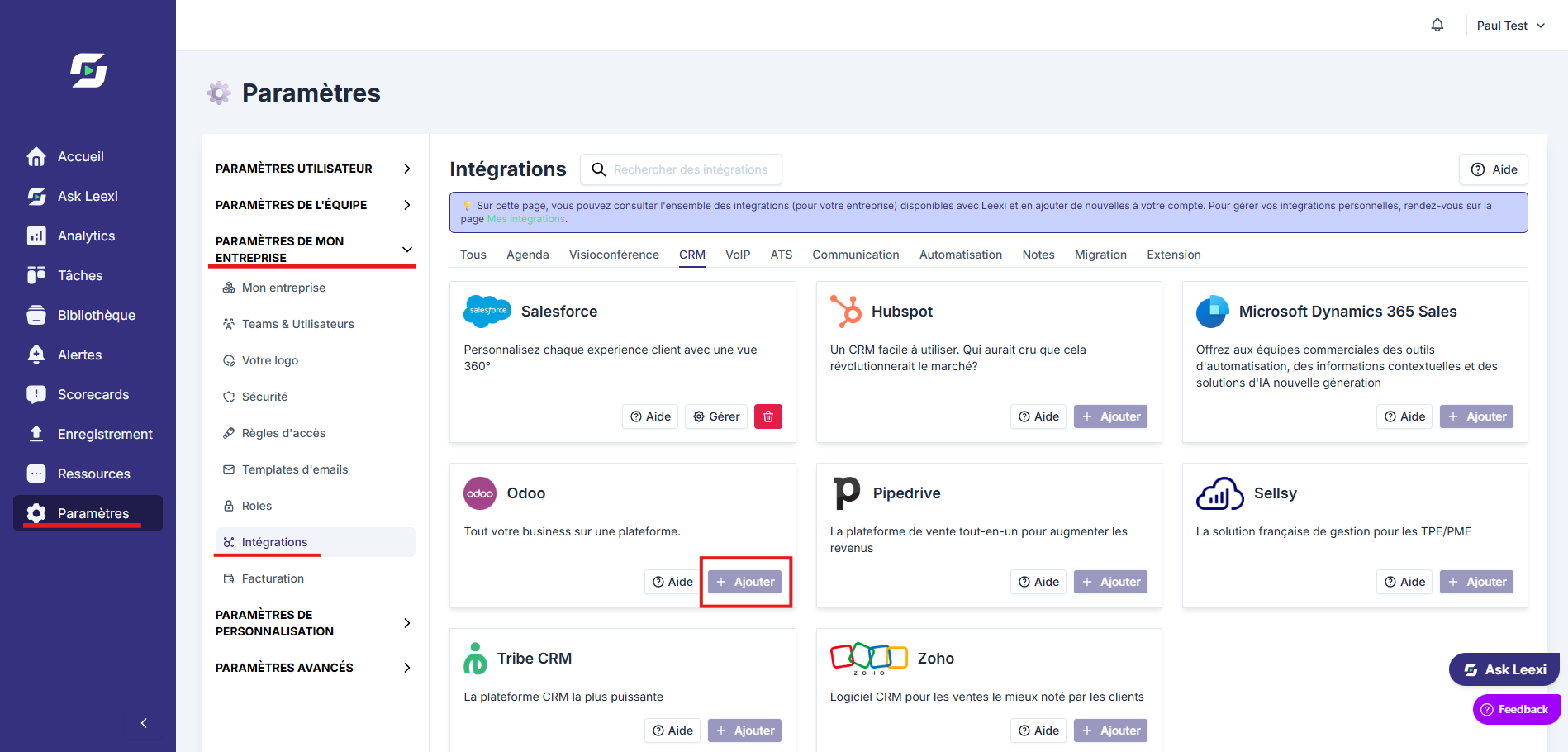Click the Feedback button
Screen dimensions: 1568x752
coord(1517,709)
